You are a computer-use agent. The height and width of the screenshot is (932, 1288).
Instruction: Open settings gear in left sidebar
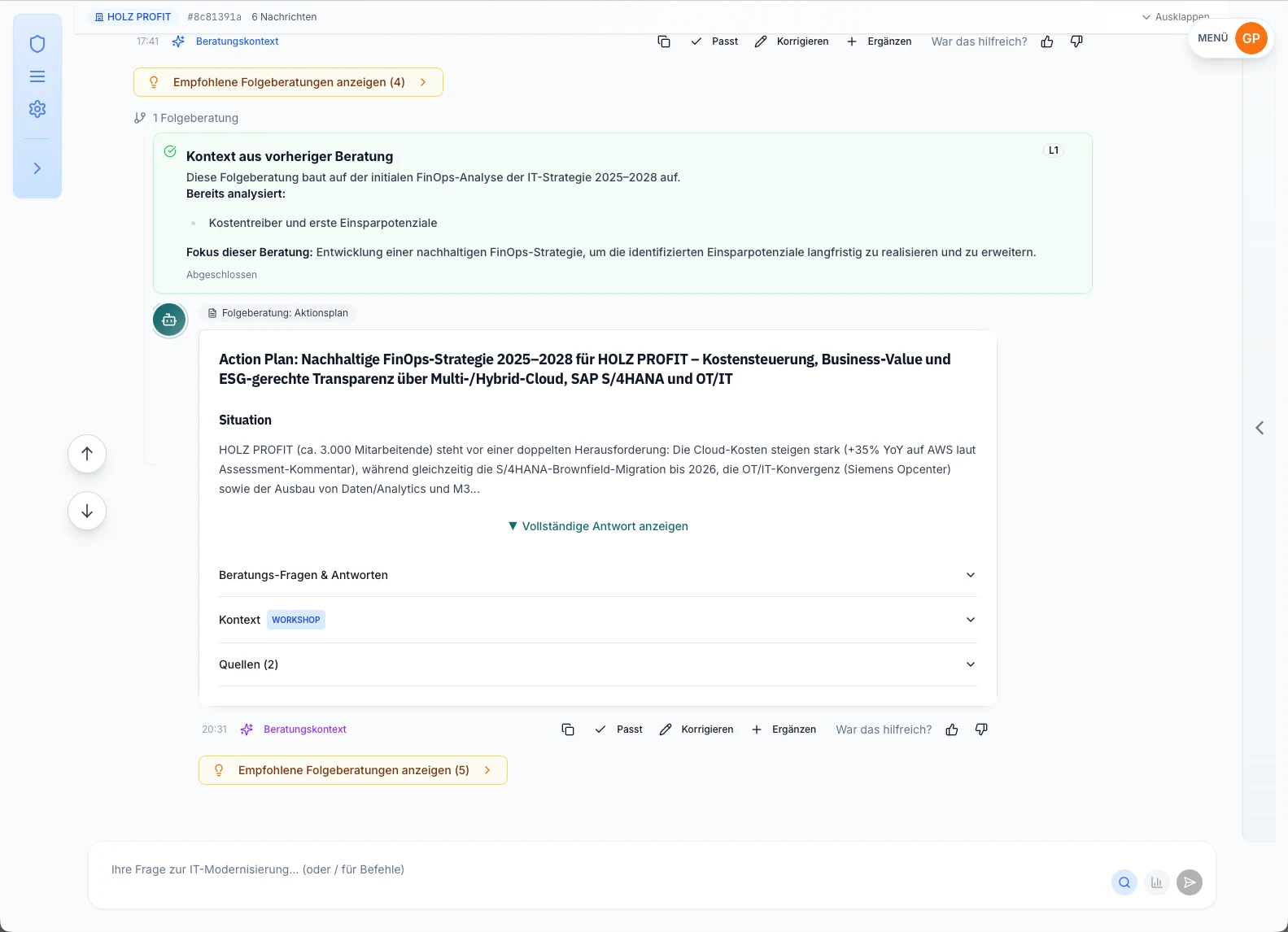click(37, 109)
